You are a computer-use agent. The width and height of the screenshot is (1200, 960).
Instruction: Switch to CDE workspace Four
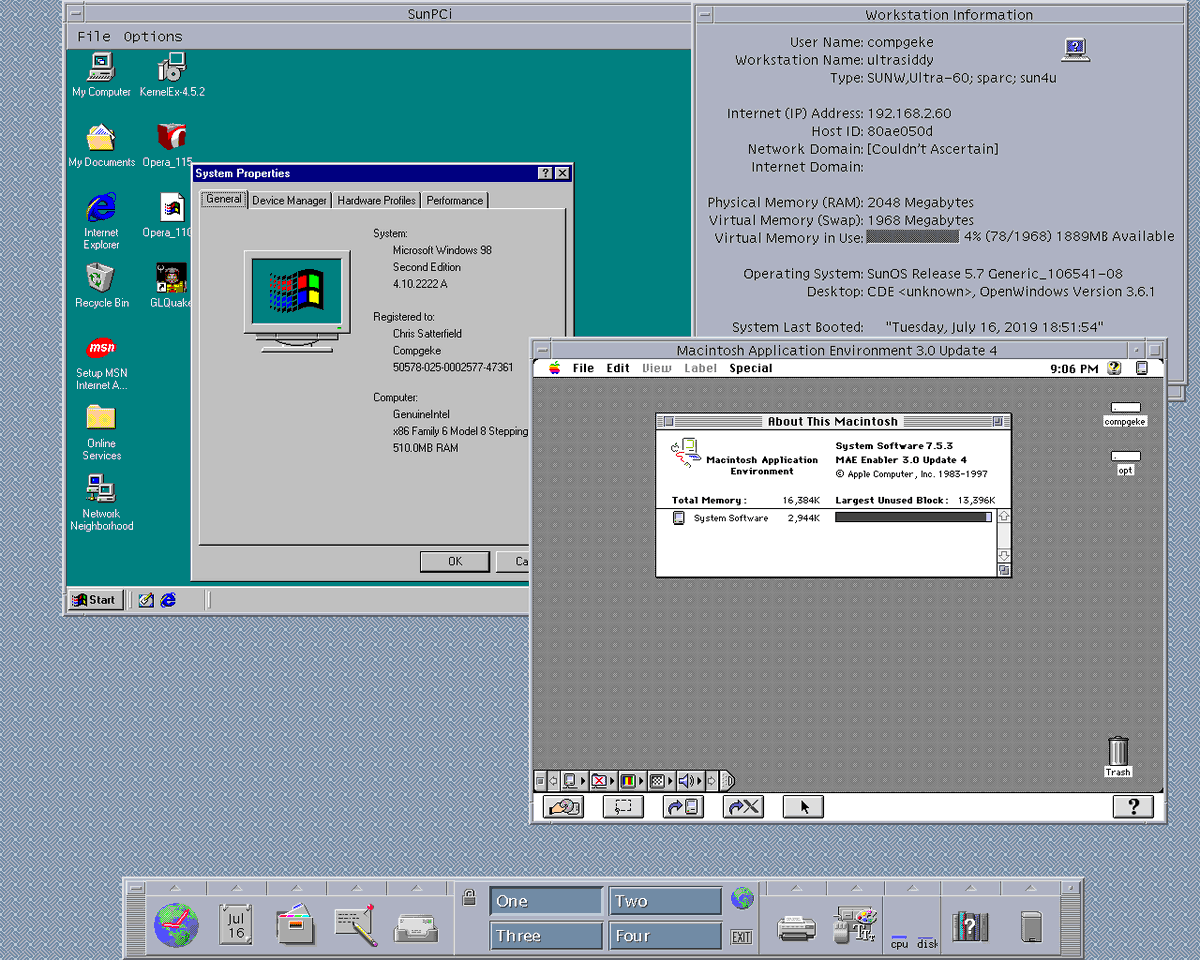(665, 936)
